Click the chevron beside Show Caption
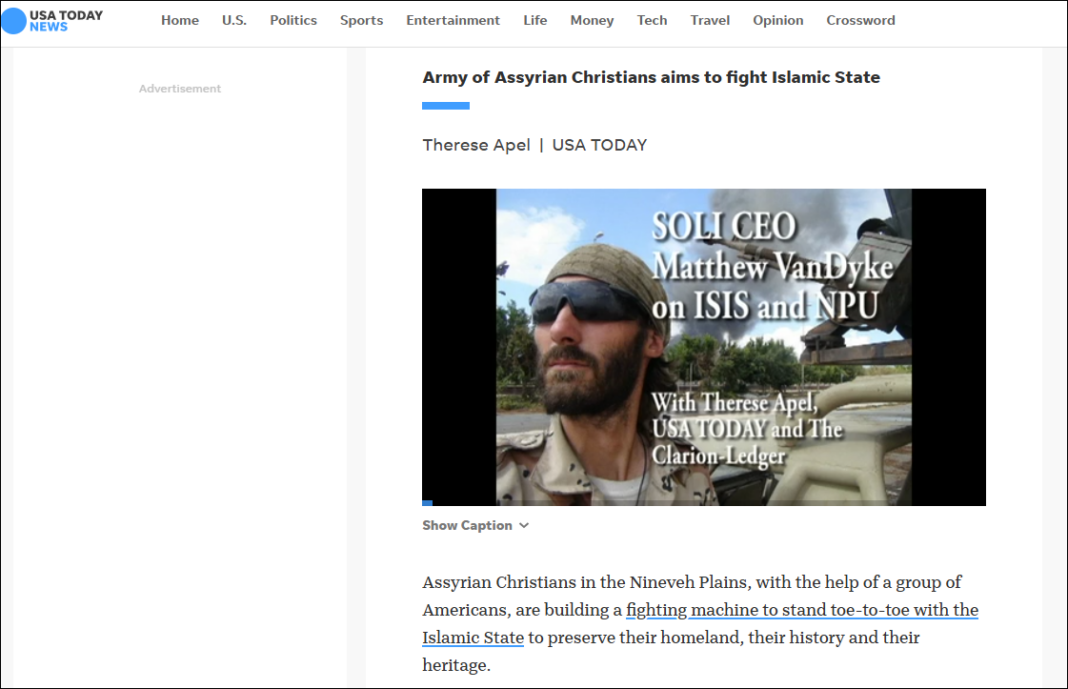This screenshot has height=689, width=1068. pos(524,526)
